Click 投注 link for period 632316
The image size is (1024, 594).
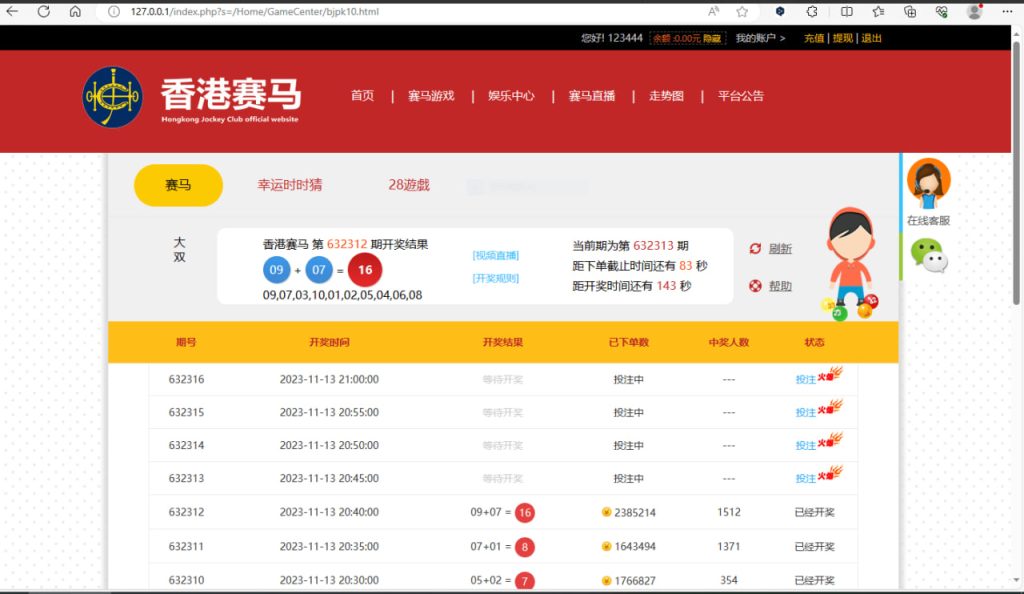pos(805,379)
